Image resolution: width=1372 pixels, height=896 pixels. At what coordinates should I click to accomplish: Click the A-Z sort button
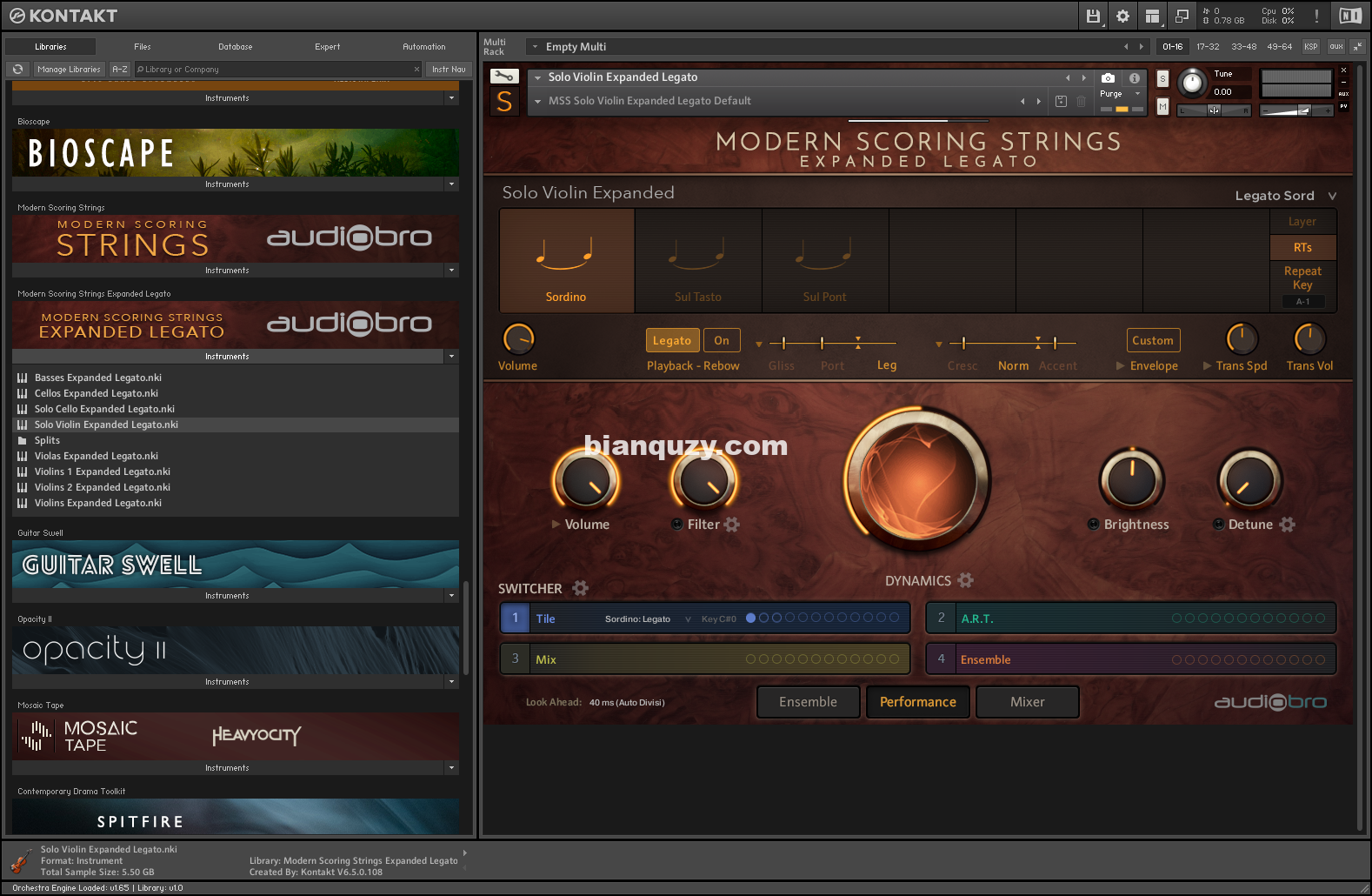click(x=120, y=69)
